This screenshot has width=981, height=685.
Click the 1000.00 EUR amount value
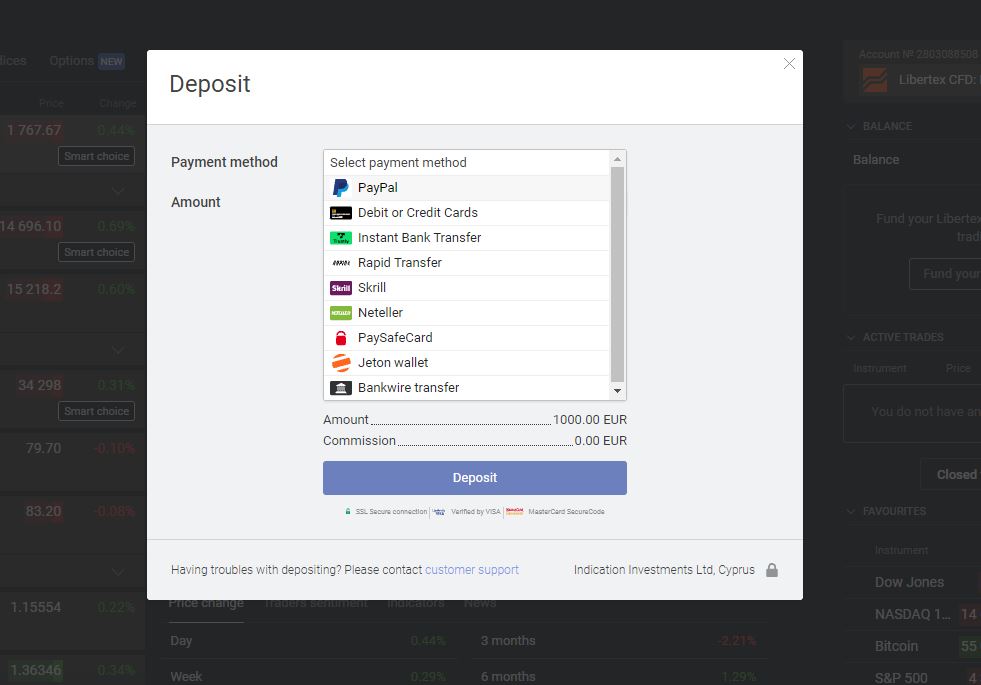[590, 420]
